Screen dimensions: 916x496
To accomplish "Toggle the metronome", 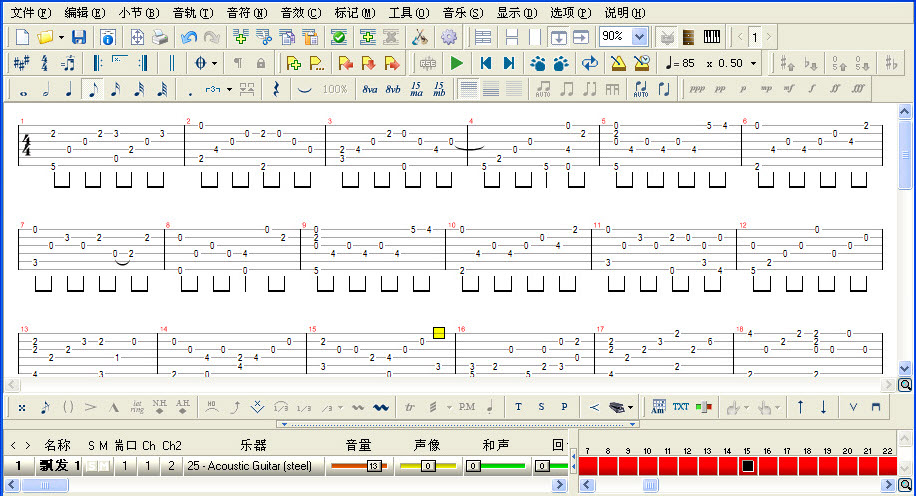I will point(618,63).
